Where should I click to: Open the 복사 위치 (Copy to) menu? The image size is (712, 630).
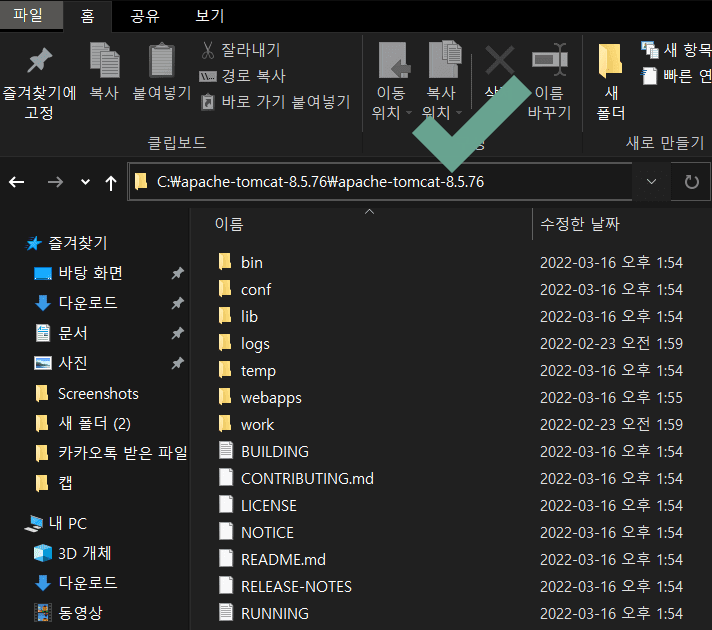[441, 82]
